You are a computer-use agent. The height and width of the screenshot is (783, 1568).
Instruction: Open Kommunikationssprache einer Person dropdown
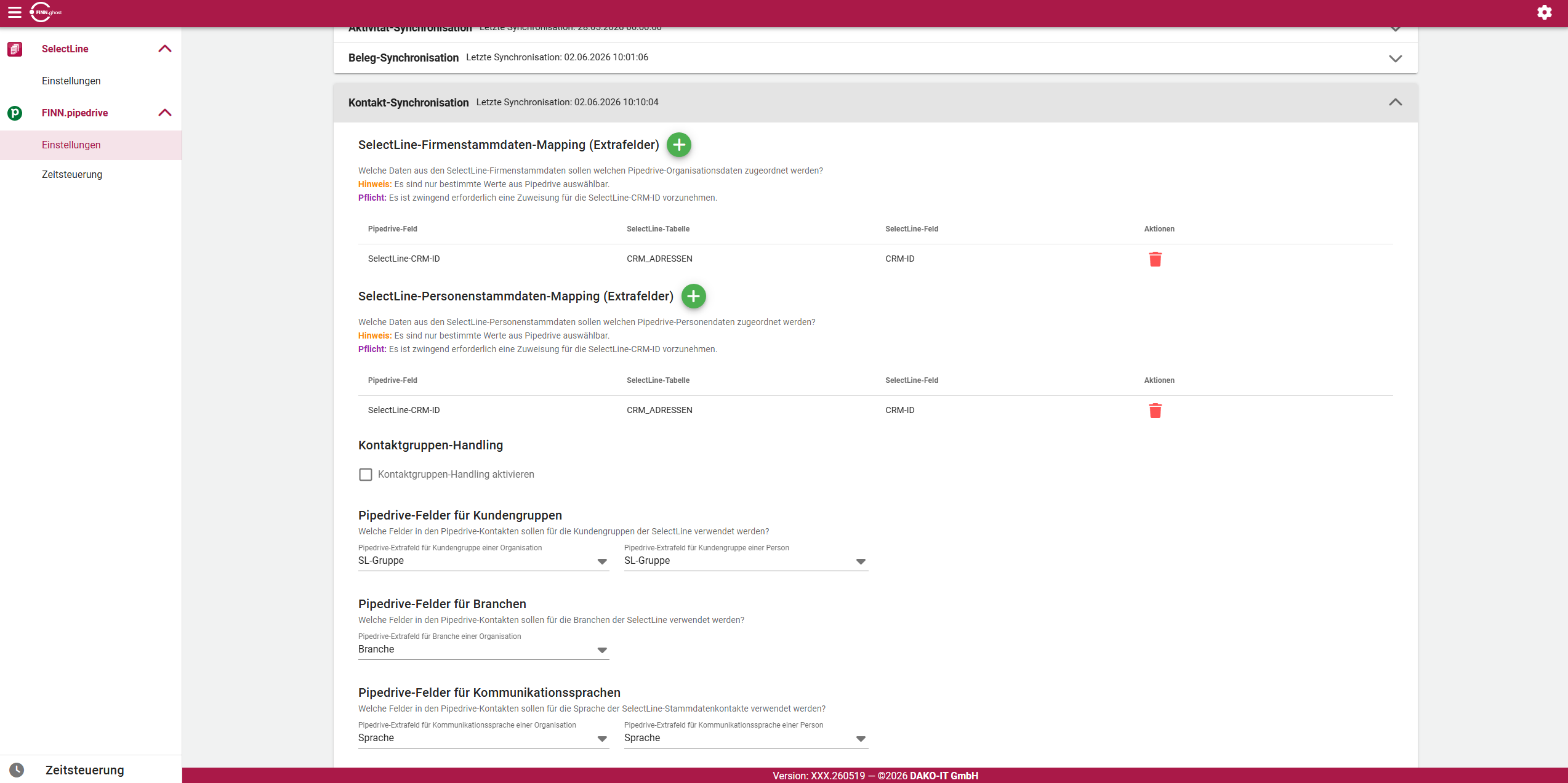[746, 738]
